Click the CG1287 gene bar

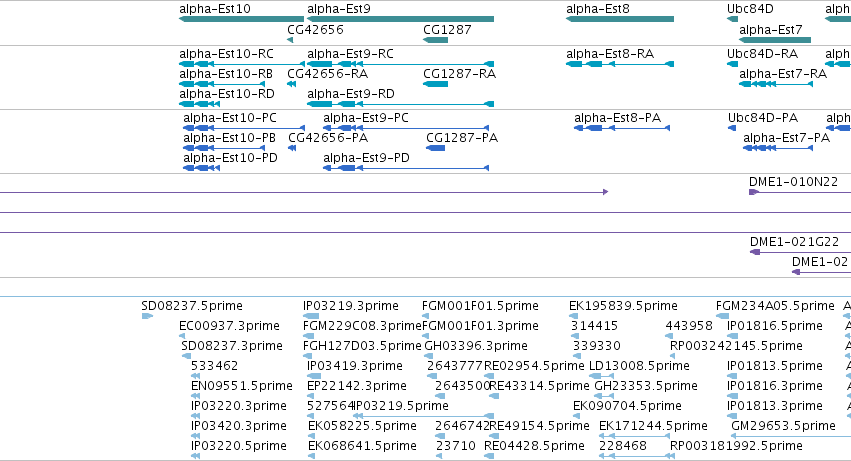click(x=435, y=40)
